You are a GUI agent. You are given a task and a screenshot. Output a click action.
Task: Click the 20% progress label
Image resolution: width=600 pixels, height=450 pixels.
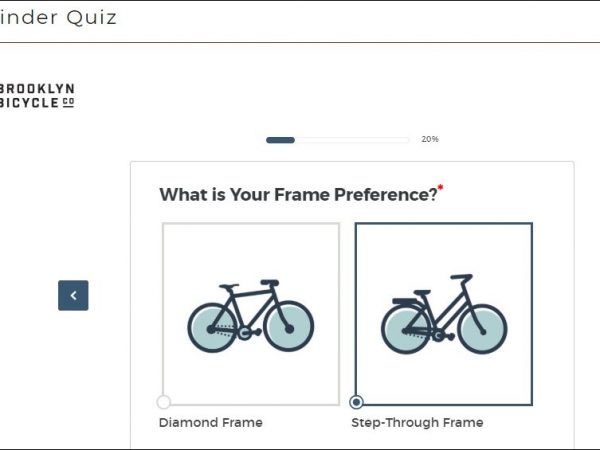[x=430, y=140]
